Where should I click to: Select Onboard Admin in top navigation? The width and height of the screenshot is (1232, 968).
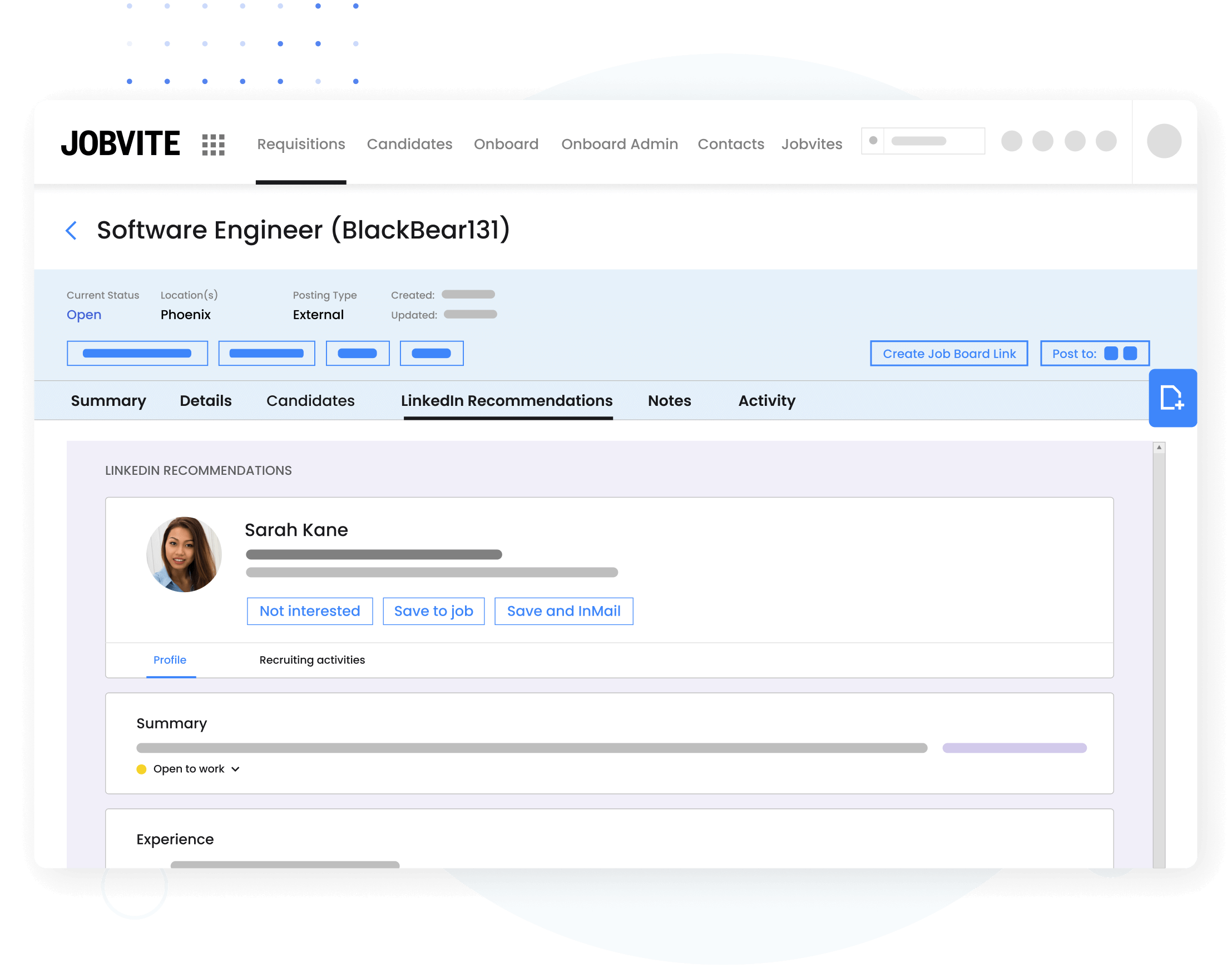619,144
